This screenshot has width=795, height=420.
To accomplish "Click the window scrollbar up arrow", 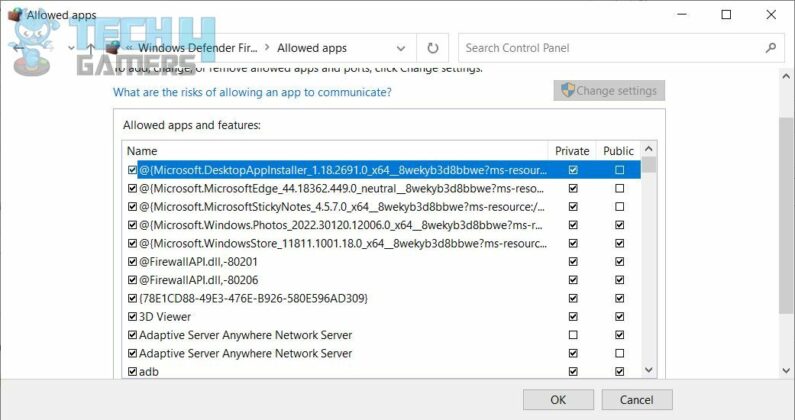I will pos(786,77).
